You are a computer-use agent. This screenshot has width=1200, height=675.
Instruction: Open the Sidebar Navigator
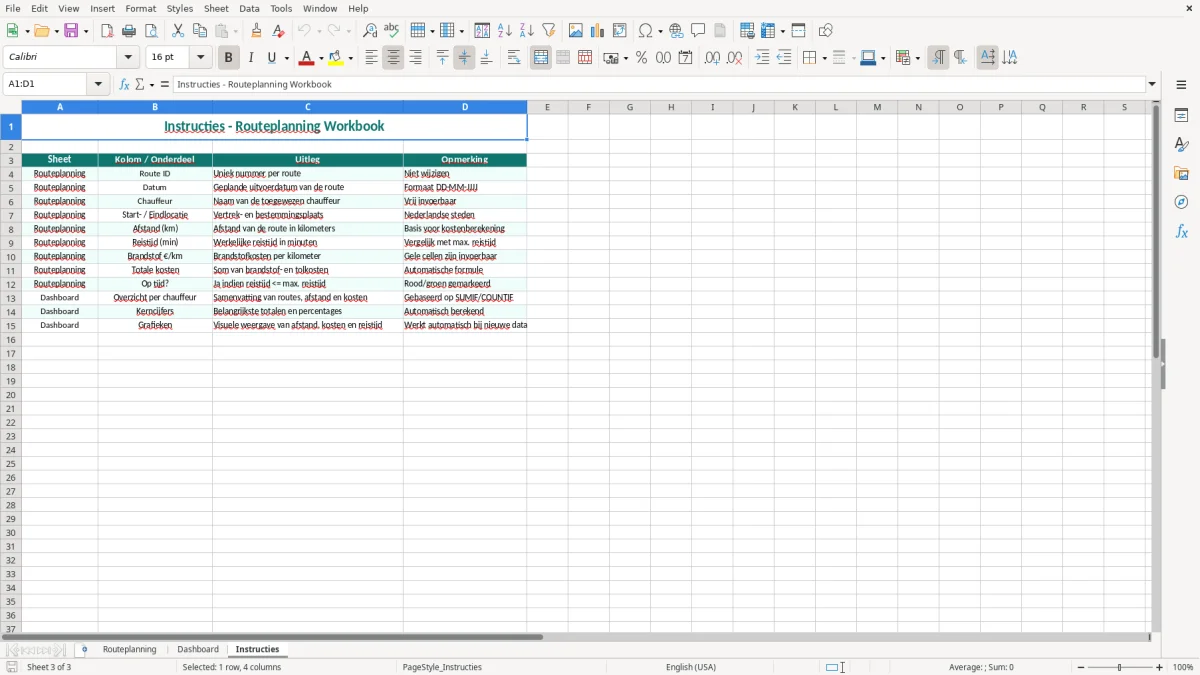coord(1181,202)
